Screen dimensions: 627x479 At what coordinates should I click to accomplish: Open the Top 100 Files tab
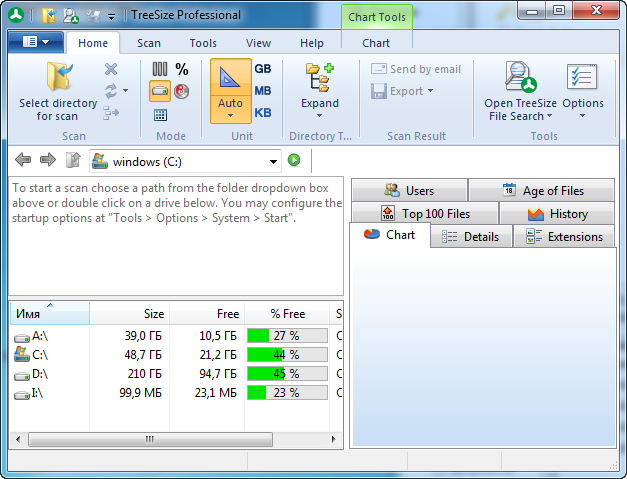(x=425, y=214)
